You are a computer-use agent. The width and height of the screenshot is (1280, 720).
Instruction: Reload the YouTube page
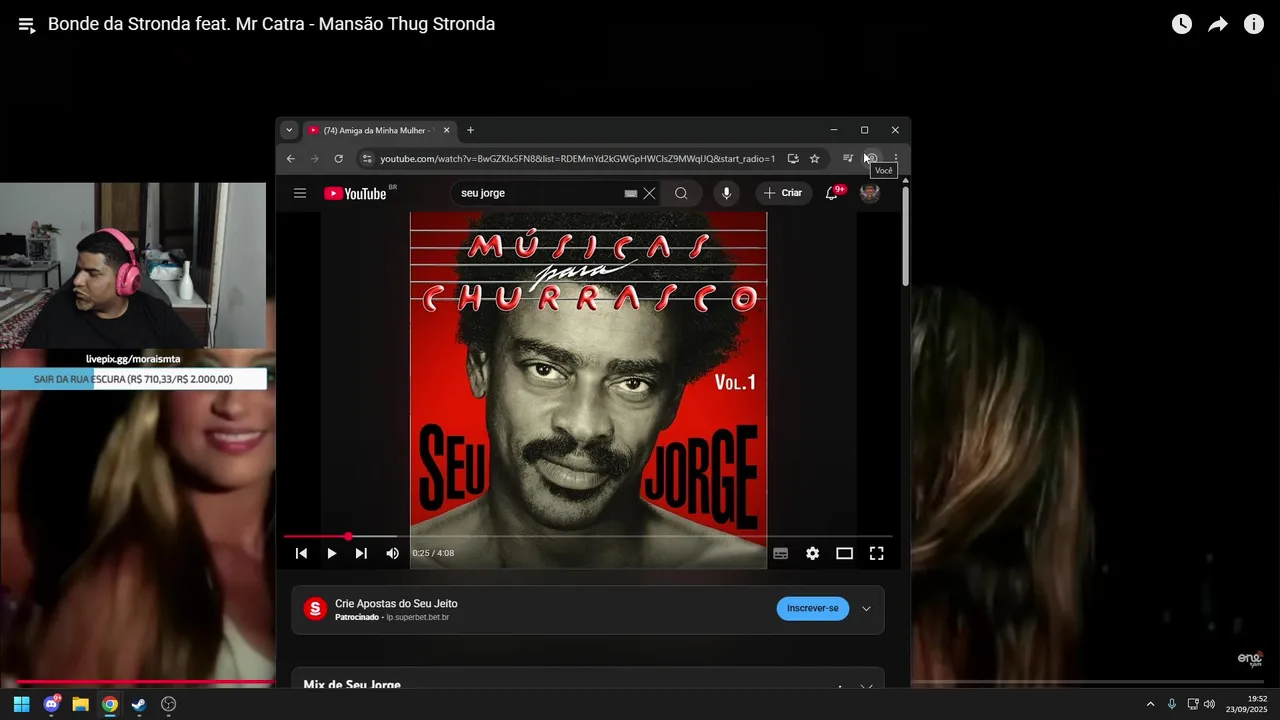pyautogui.click(x=339, y=158)
